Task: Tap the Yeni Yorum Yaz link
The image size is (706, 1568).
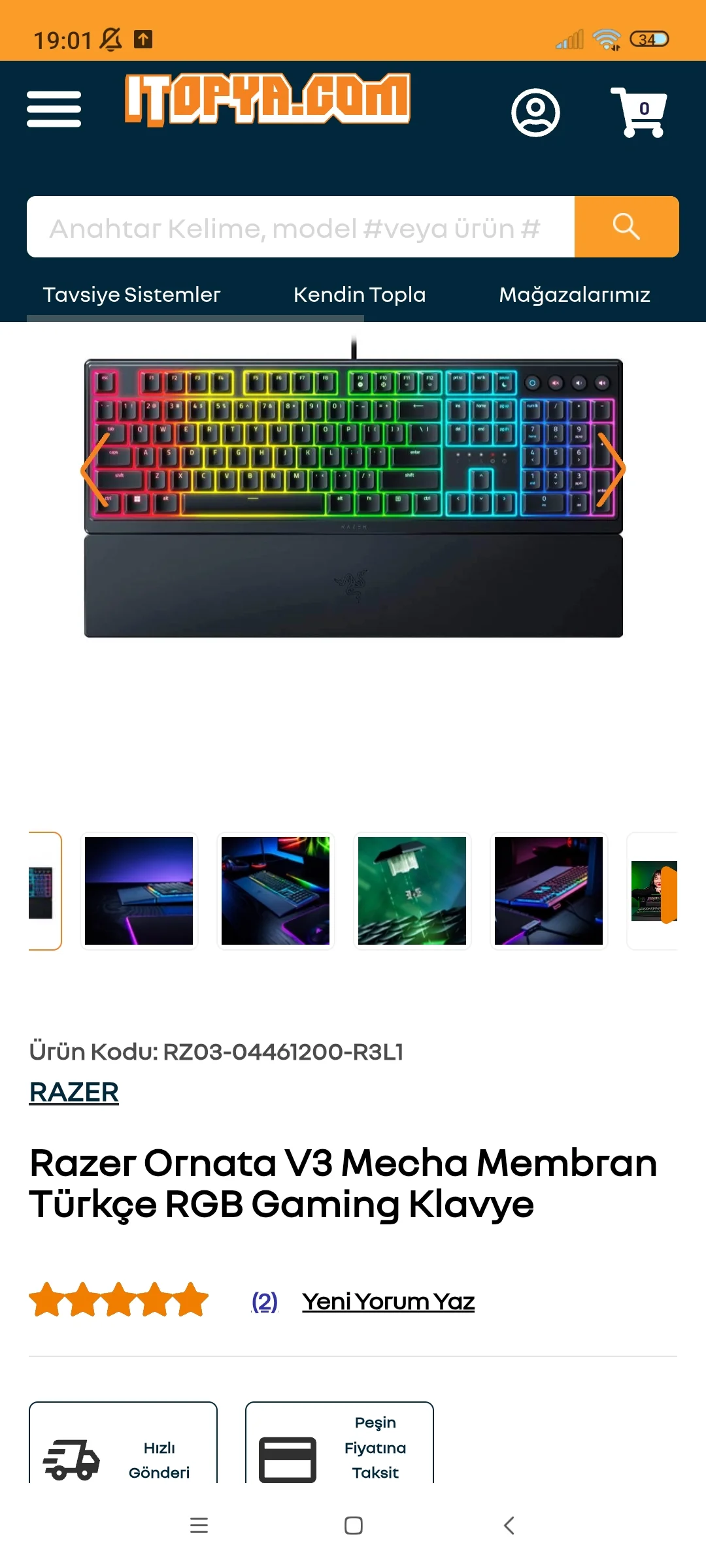Action: pos(388,1301)
